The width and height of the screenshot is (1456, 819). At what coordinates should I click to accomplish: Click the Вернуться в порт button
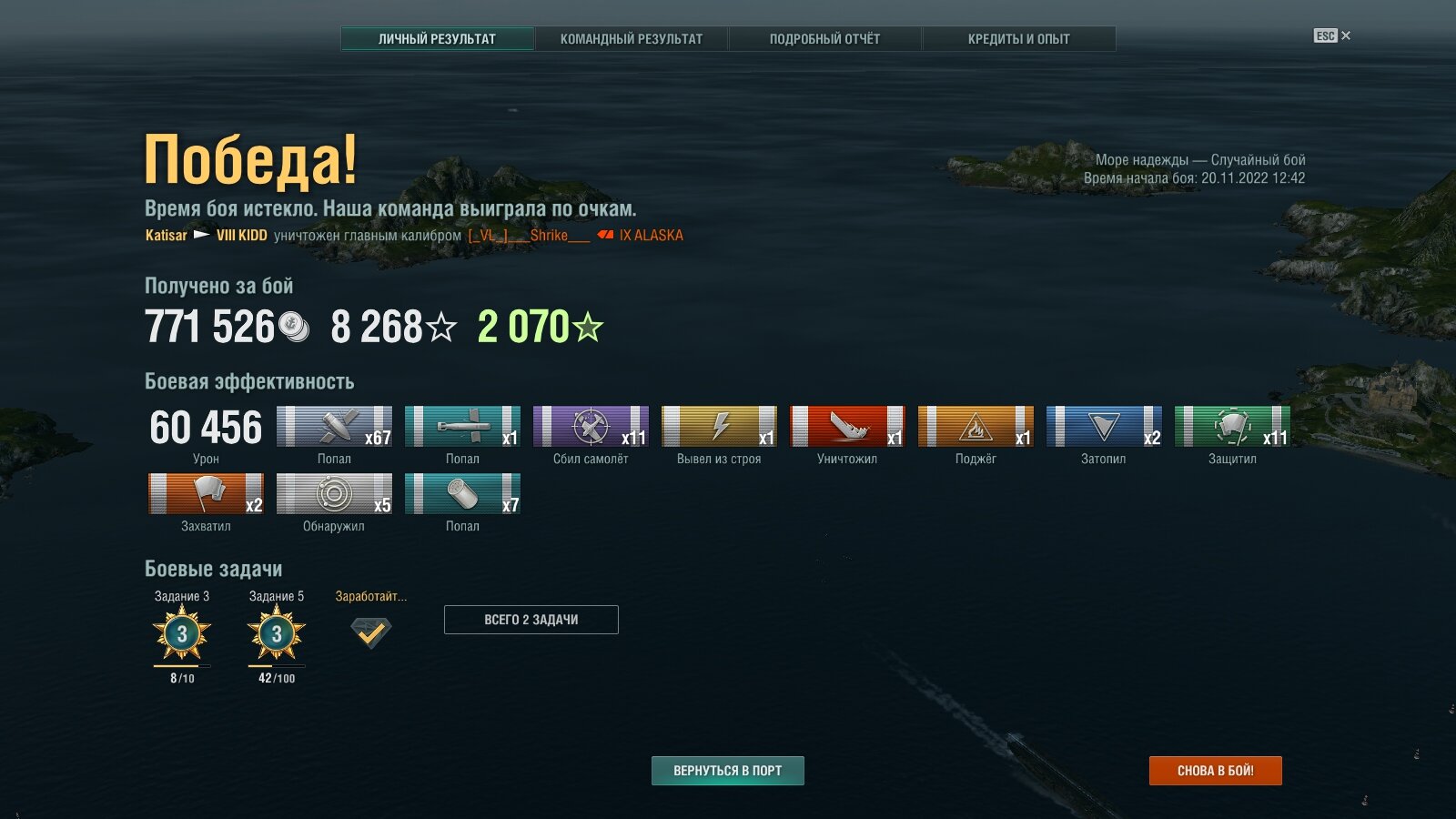[728, 771]
